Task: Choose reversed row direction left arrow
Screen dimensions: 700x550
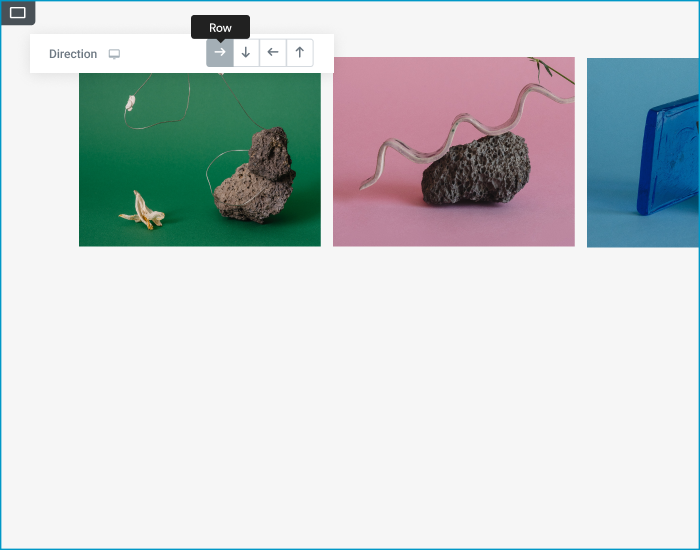Action: 273,53
